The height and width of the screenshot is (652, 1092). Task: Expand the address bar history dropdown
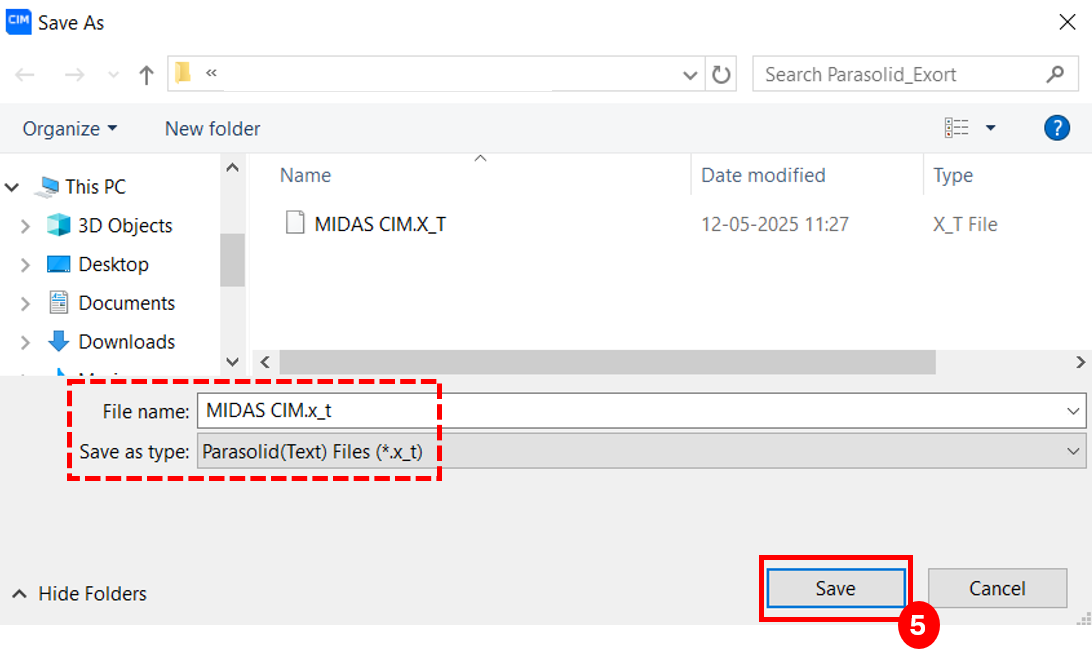tap(689, 75)
